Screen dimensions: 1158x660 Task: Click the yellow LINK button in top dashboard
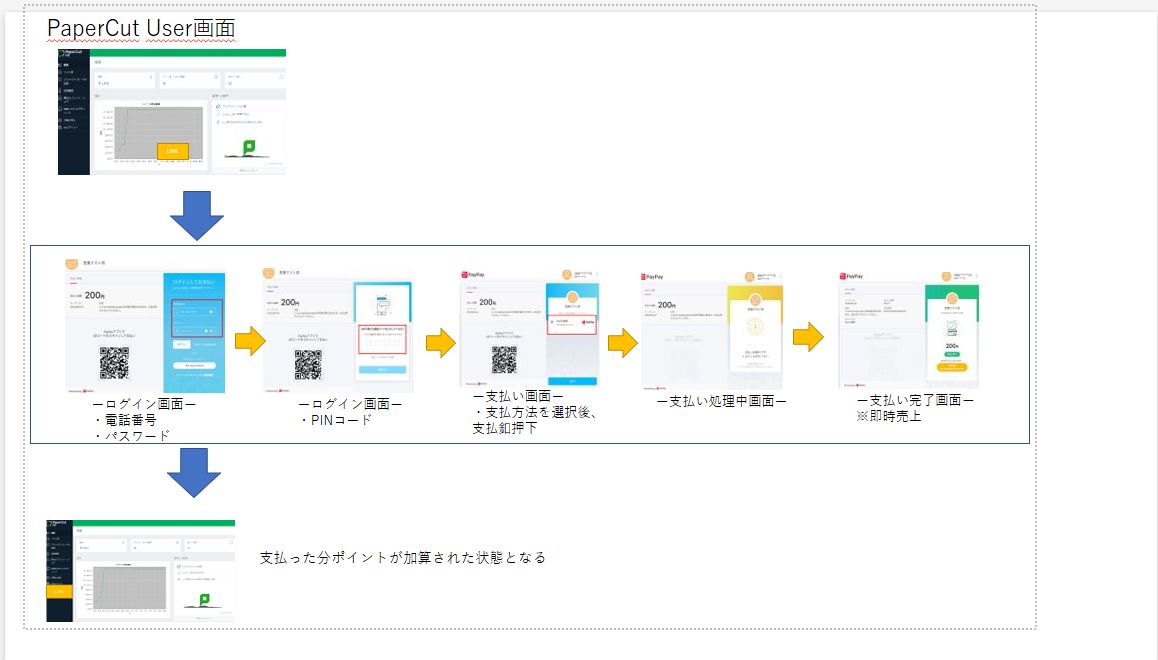coord(172,150)
